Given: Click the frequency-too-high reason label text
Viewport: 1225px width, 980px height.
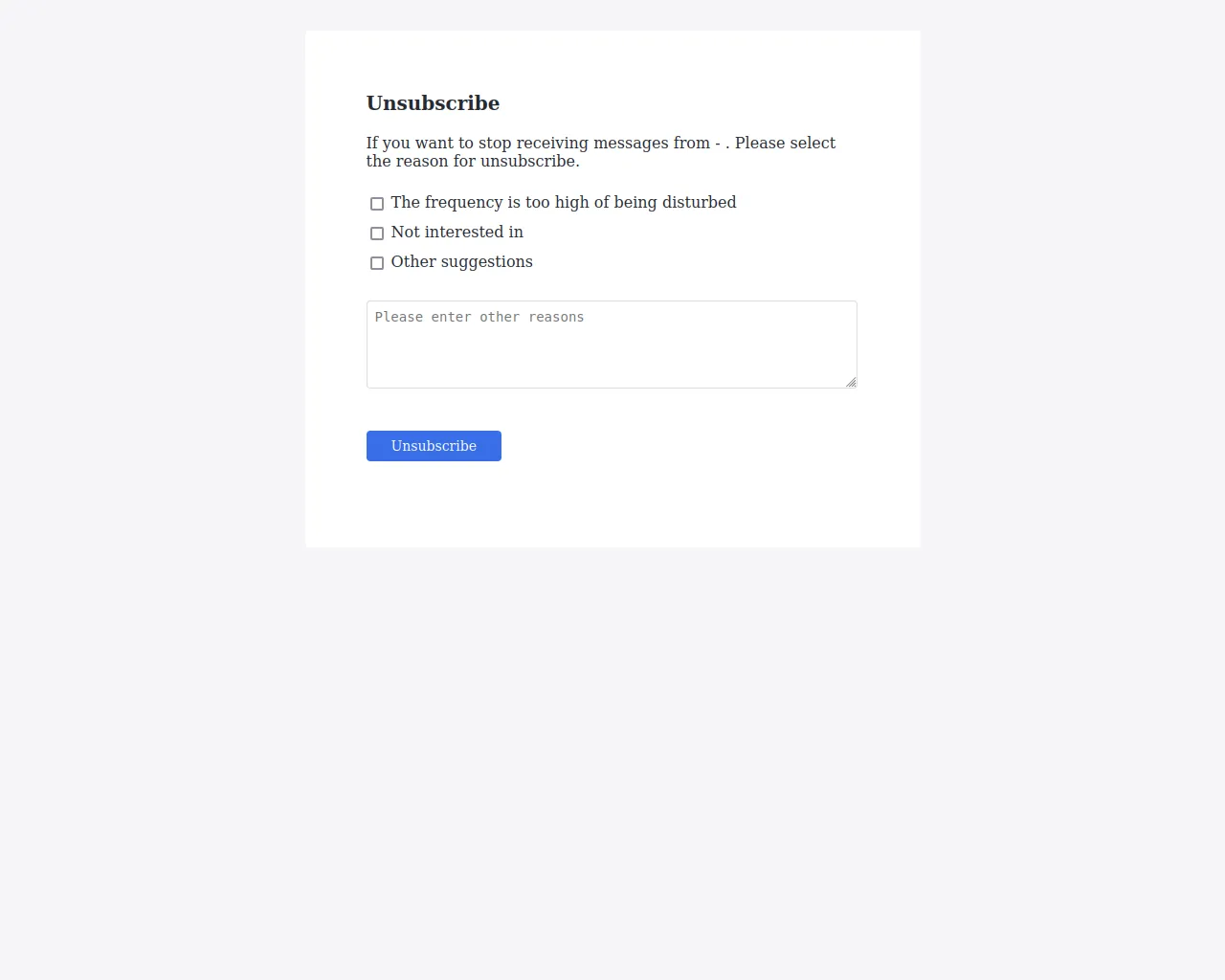Looking at the screenshot, I should coord(563,202).
